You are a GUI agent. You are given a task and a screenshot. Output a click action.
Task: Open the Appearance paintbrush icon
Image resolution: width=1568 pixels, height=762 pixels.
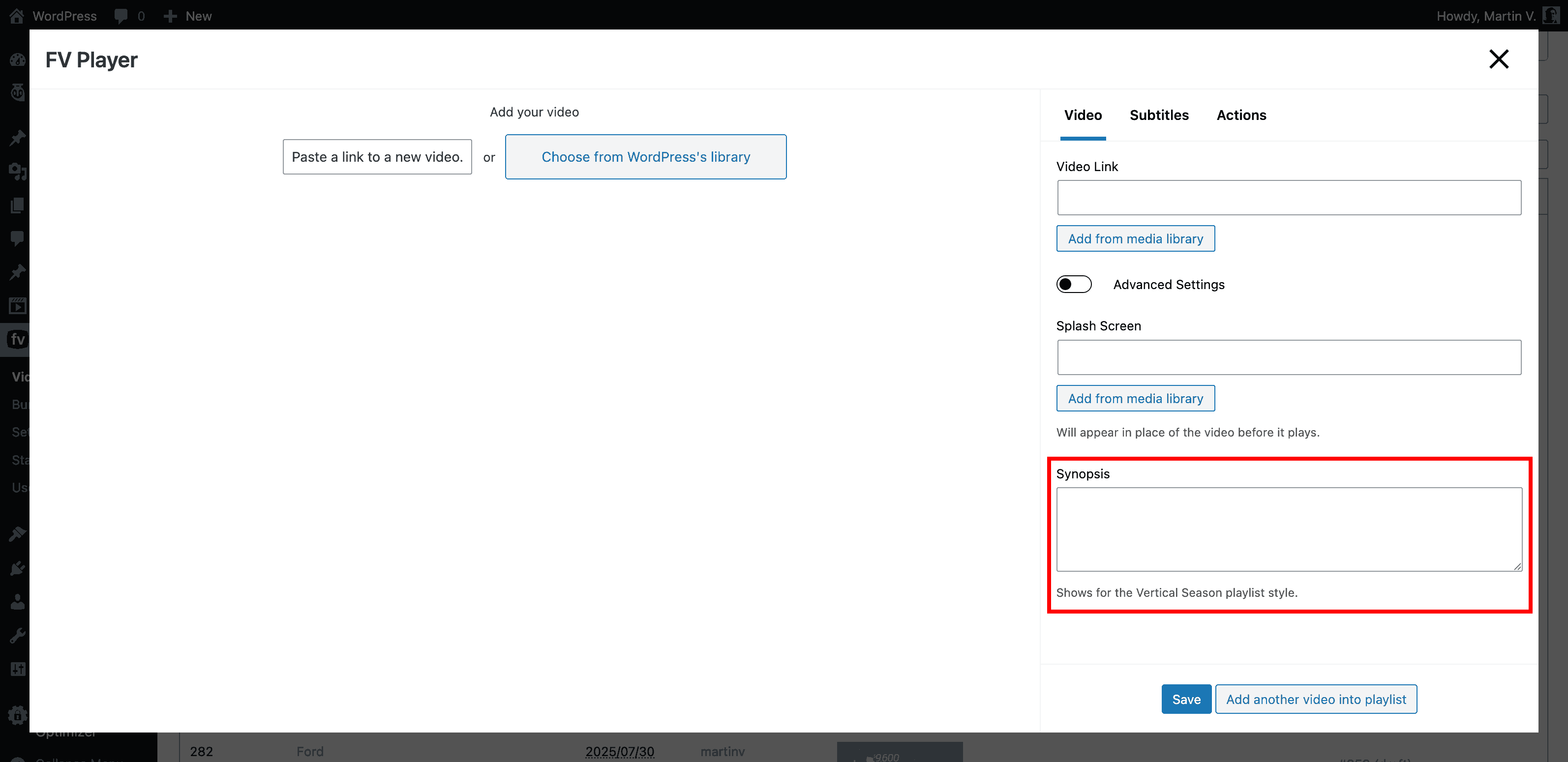(18, 534)
